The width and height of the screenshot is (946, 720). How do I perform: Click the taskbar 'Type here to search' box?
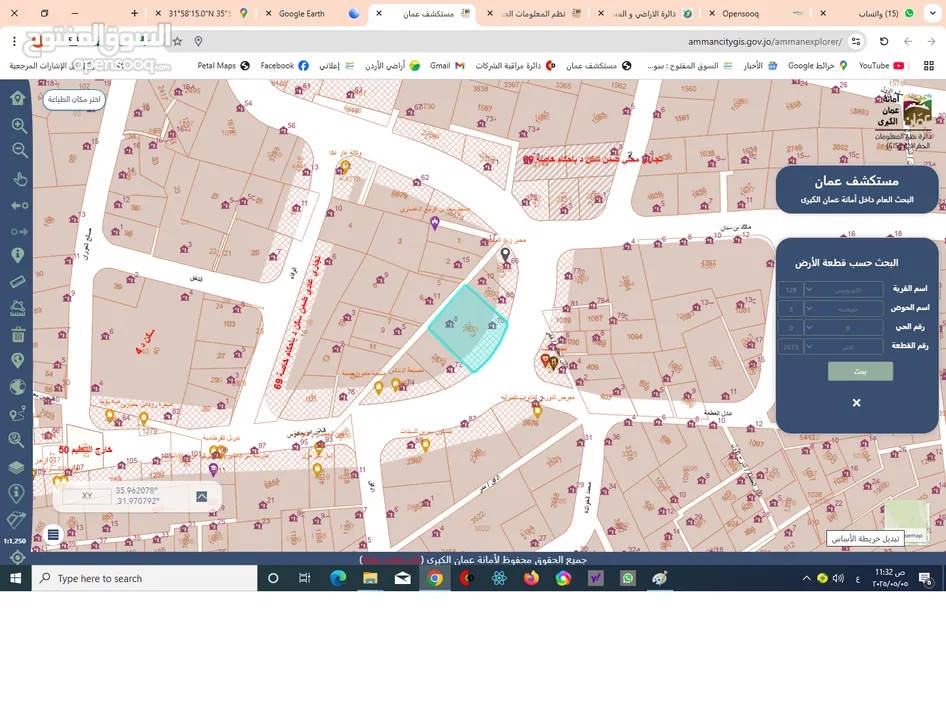(145, 578)
